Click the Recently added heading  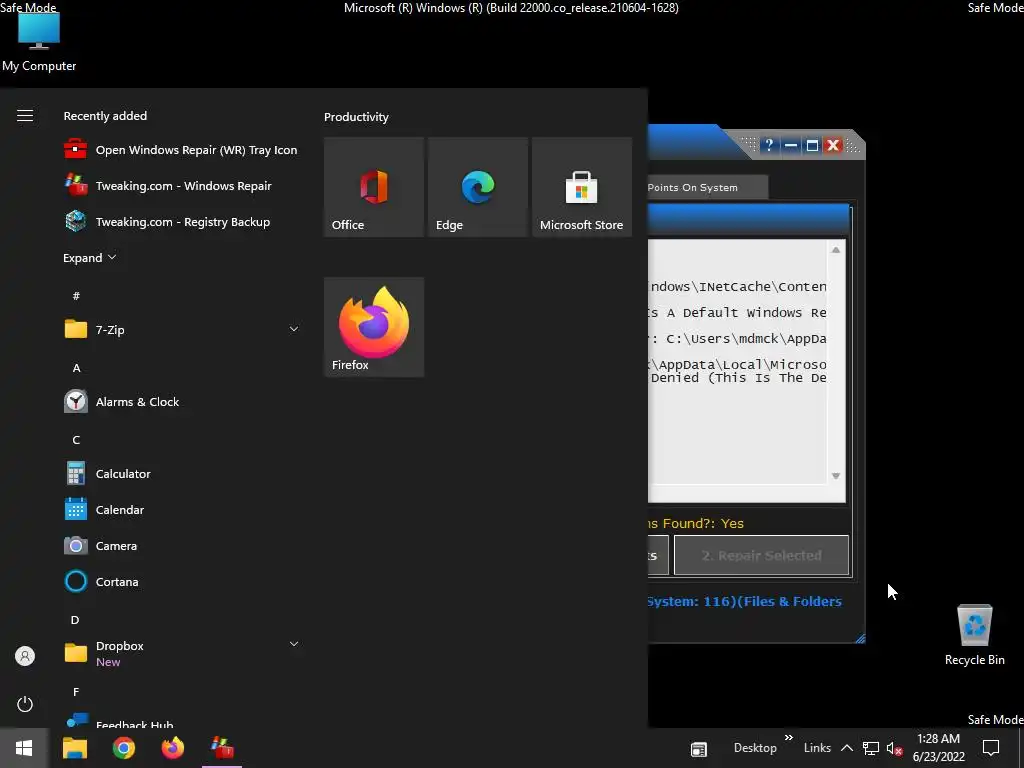coord(105,116)
